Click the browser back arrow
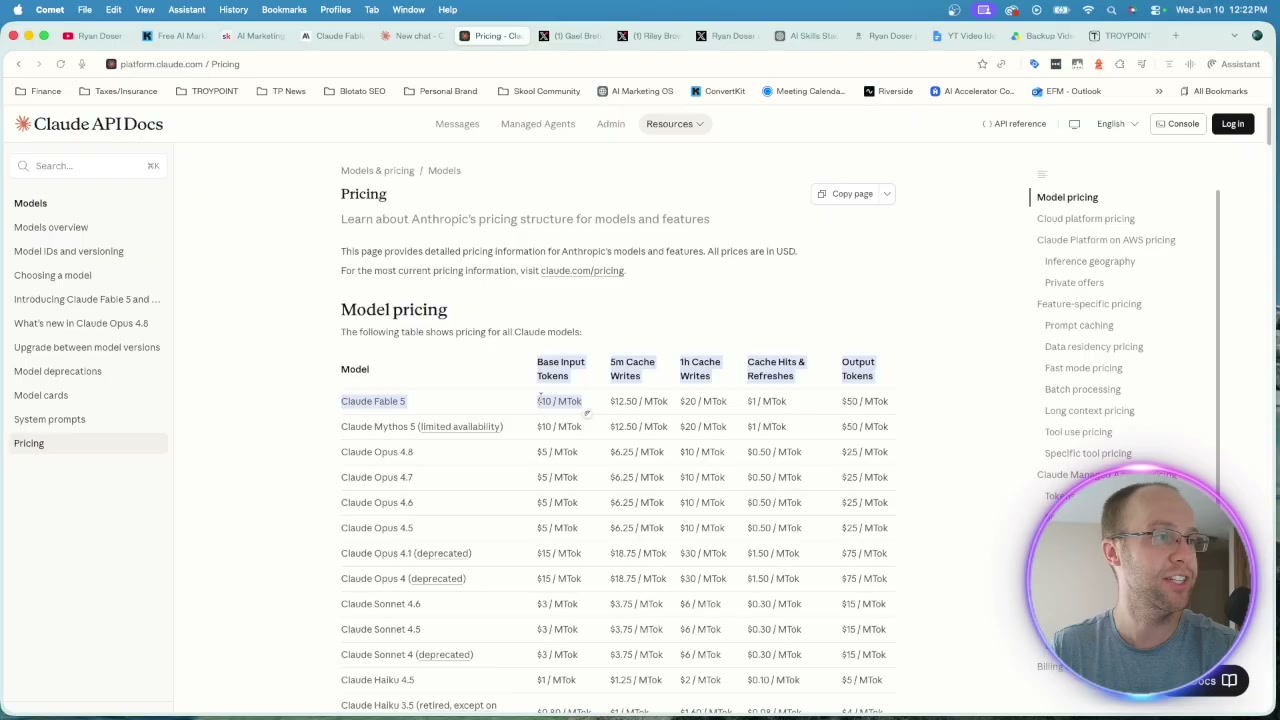 click(18, 64)
